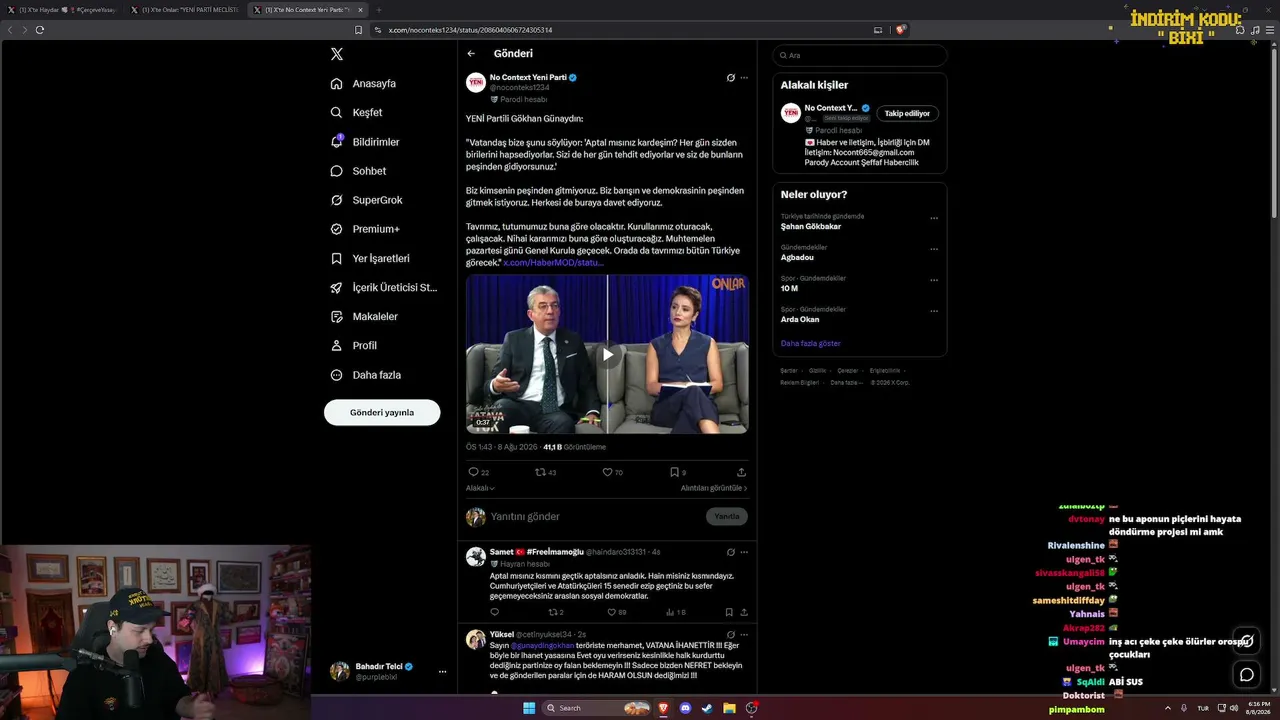This screenshot has height=720, width=1280.
Task: Focus the Ara search field
Action: [860, 55]
